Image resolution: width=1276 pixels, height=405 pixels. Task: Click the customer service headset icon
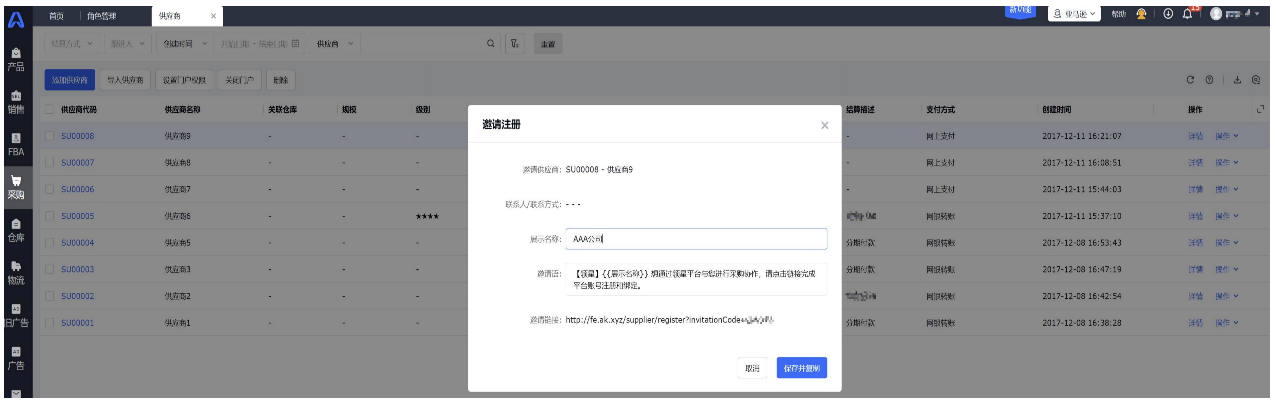point(1141,14)
